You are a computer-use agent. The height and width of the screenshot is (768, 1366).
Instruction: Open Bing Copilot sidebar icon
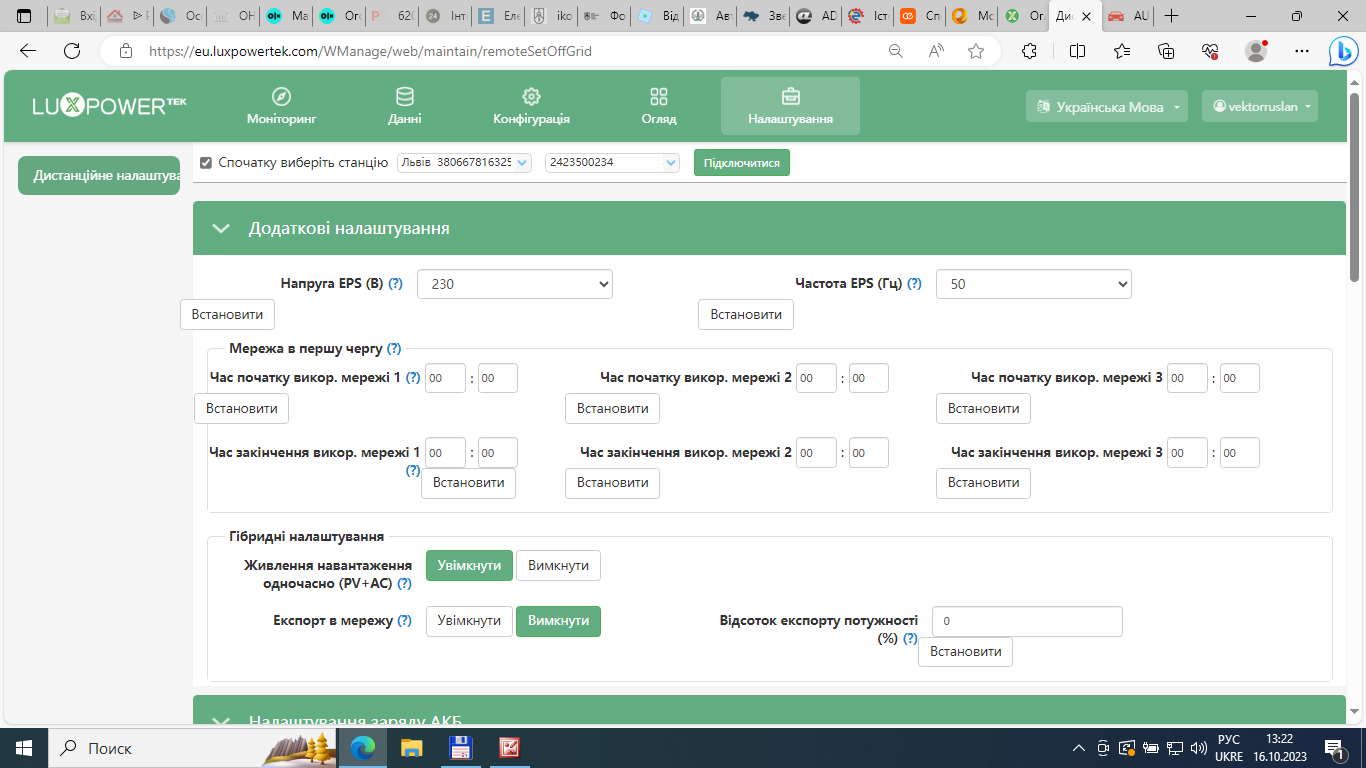(1342, 51)
